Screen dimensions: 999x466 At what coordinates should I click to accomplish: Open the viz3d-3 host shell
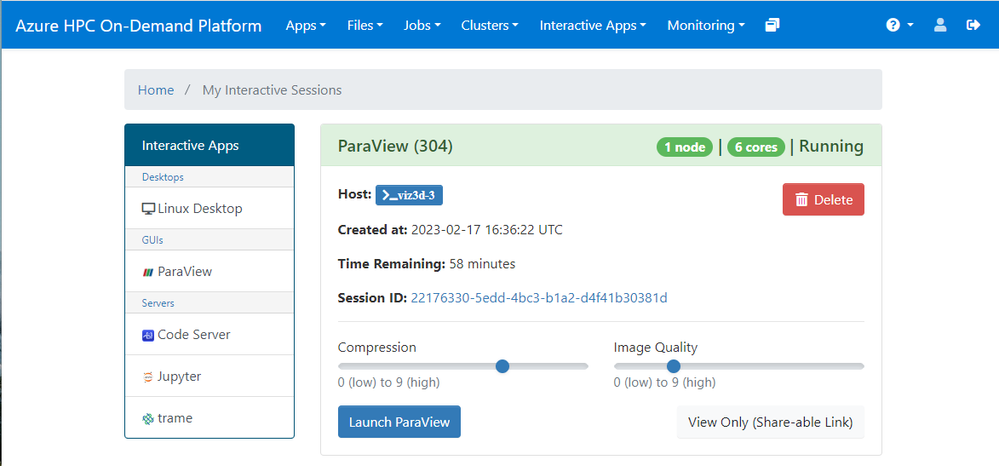[409, 194]
